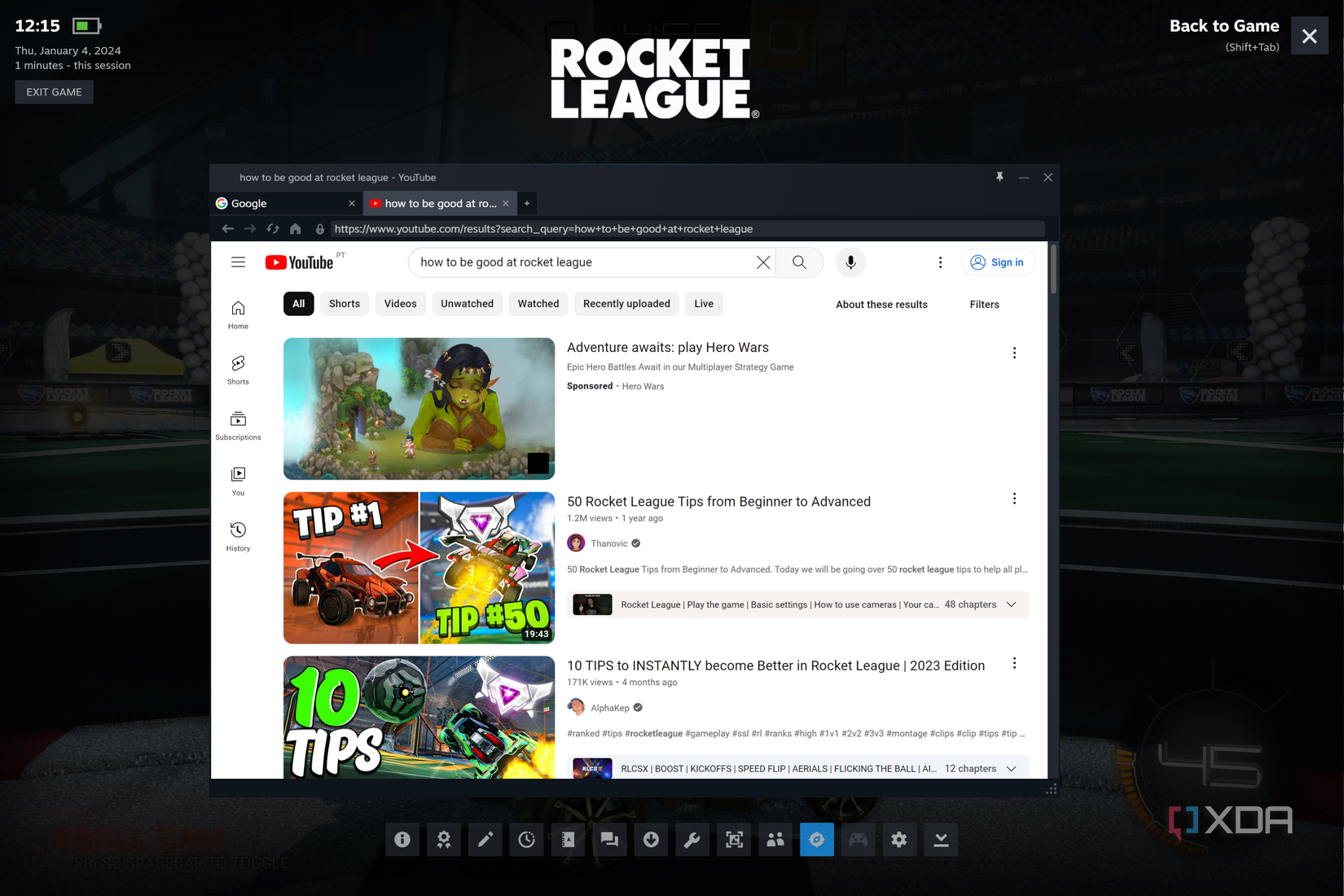Open controller configuration via the gamepad icon
The image size is (1344, 896).
858,839
